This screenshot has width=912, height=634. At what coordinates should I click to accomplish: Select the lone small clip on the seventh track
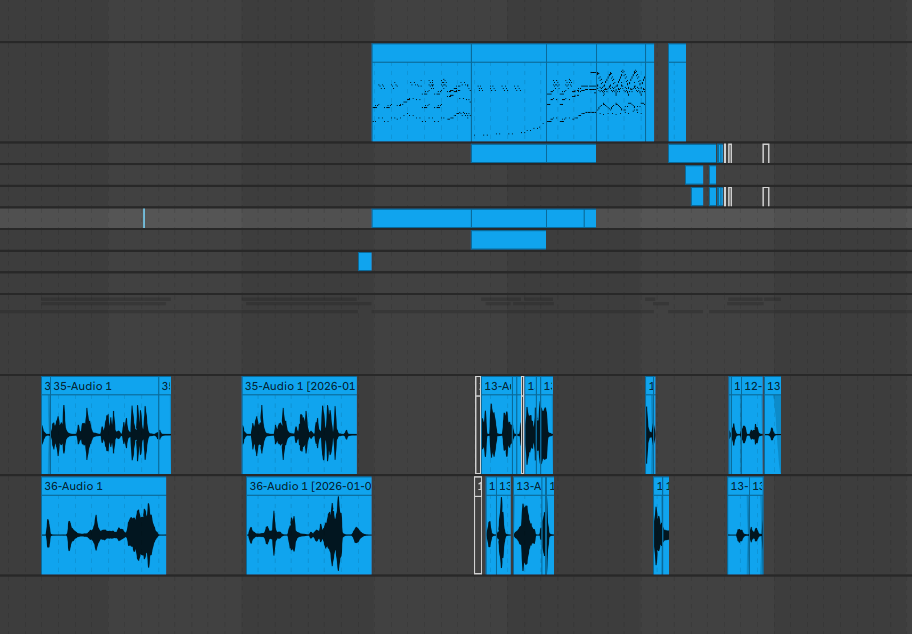[x=365, y=262]
